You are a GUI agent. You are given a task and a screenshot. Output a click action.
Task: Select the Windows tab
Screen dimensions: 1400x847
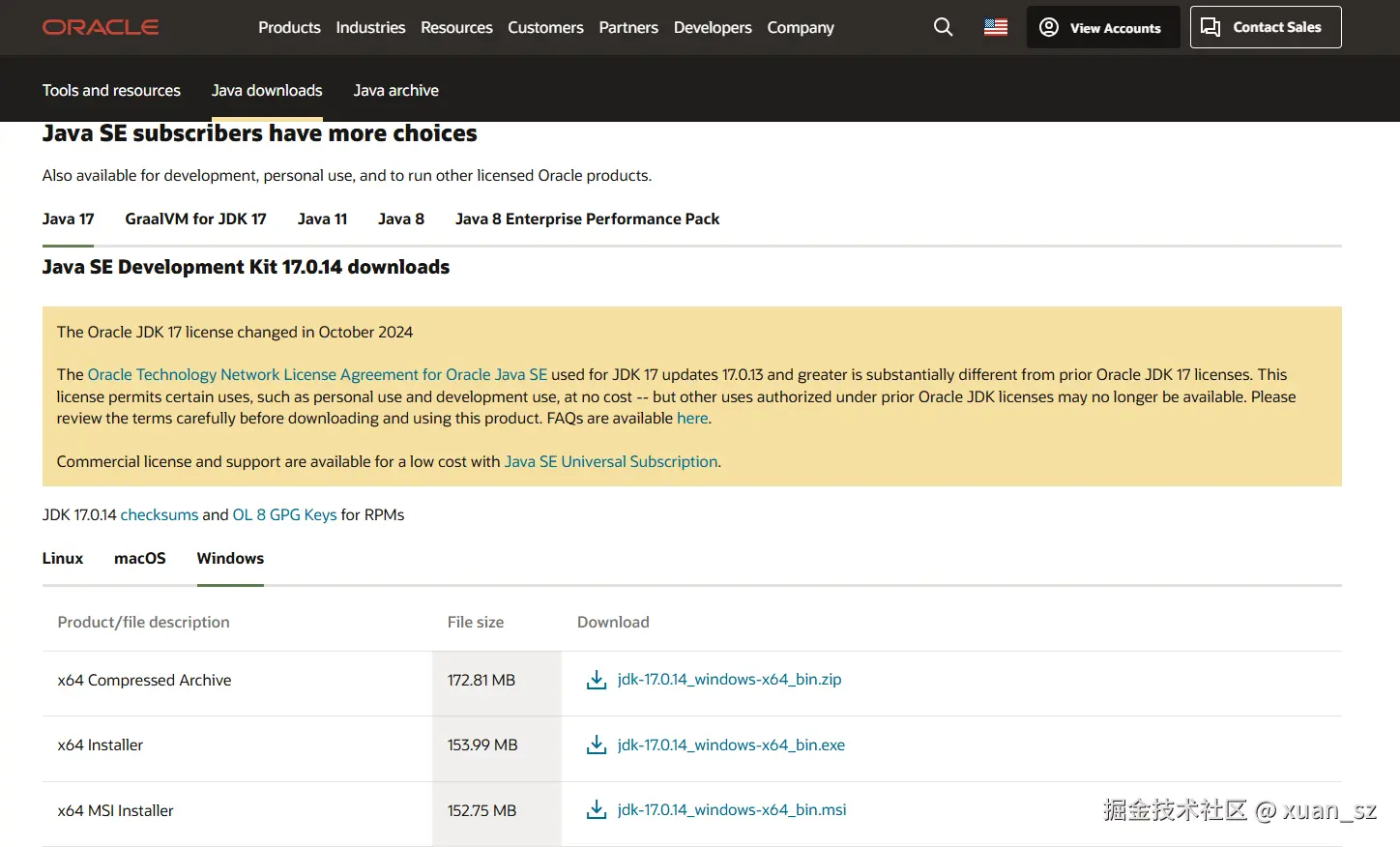coord(230,558)
